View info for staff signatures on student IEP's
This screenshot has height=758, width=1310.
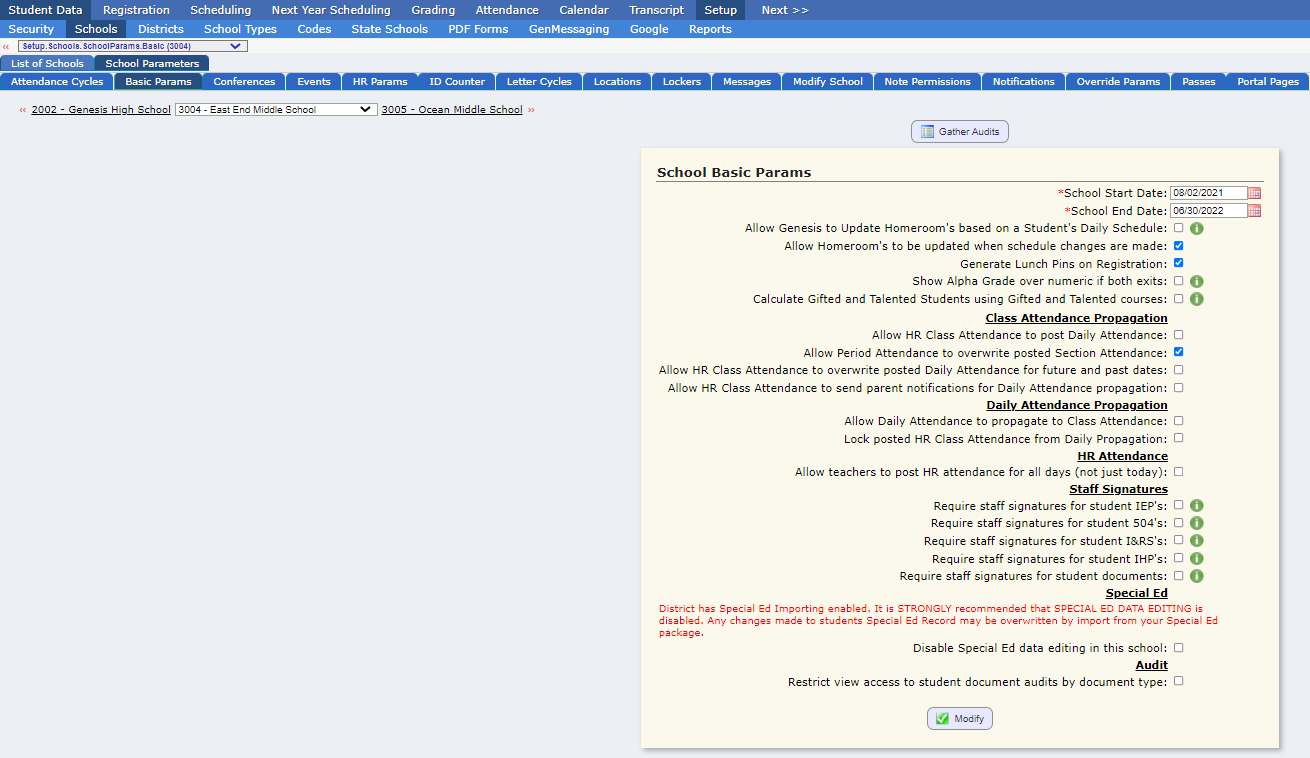[1196, 505]
